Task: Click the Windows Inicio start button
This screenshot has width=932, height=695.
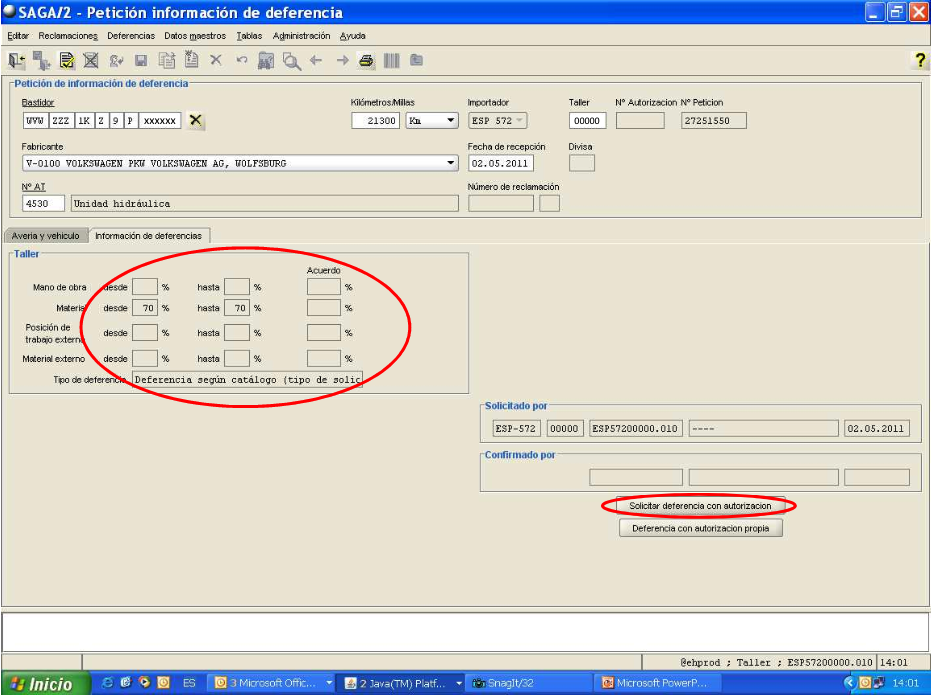Action: [46, 683]
